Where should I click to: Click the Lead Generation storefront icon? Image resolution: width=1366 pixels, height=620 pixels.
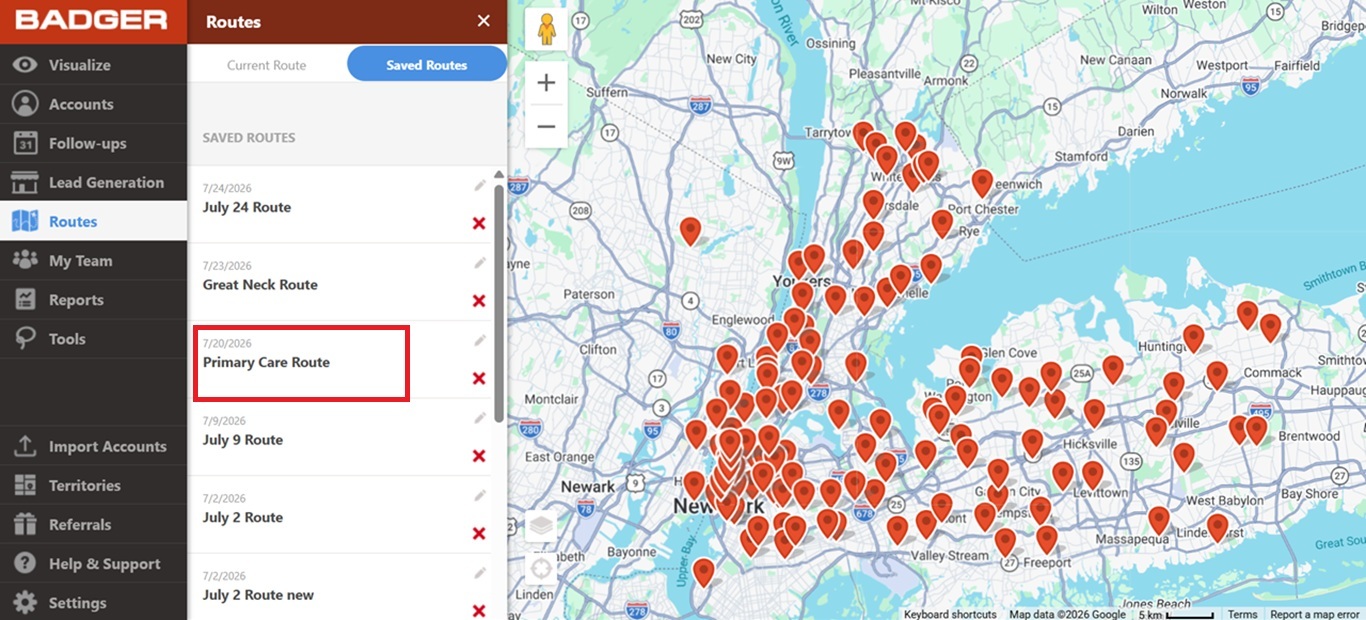click(25, 182)
